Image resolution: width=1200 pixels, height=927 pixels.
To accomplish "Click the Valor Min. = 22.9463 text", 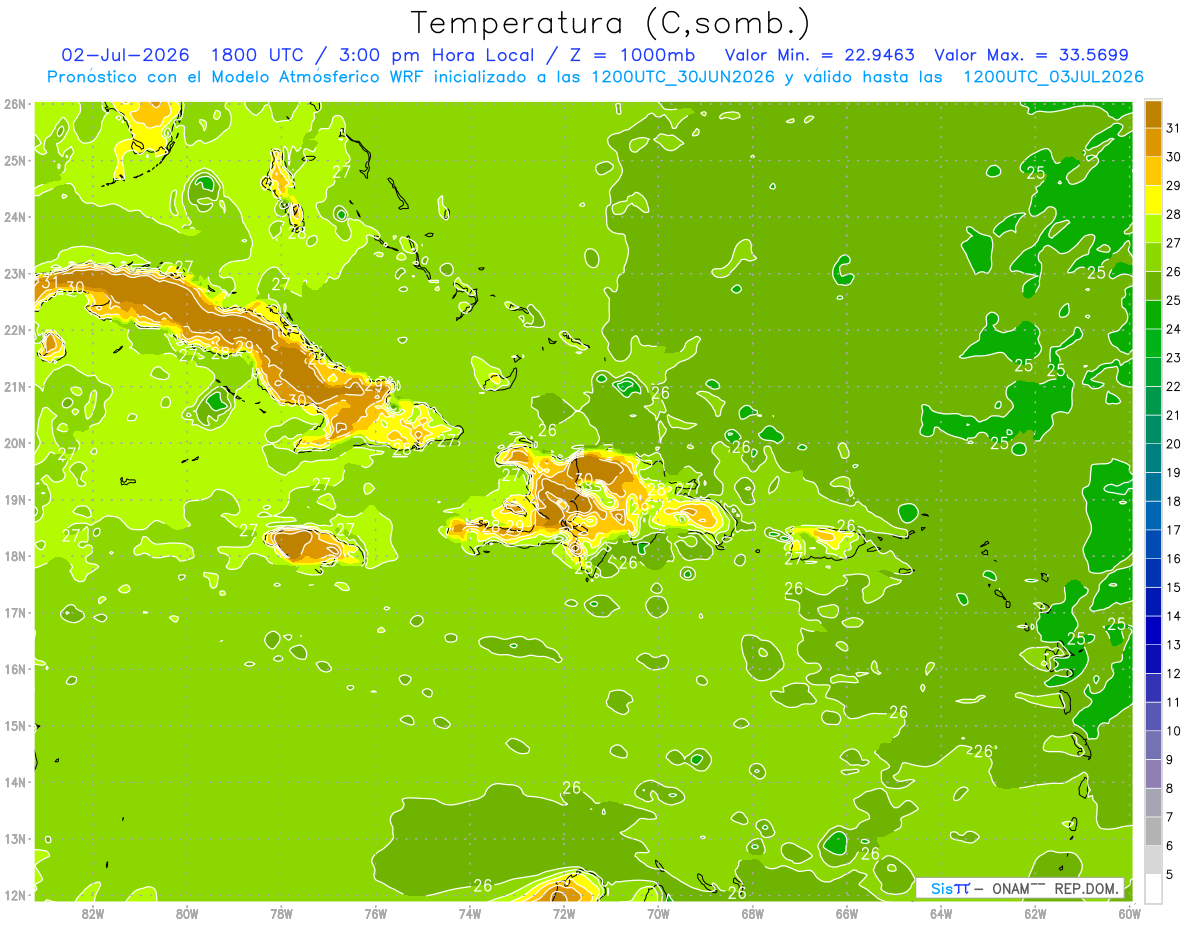I will click(x=820, y=55).
